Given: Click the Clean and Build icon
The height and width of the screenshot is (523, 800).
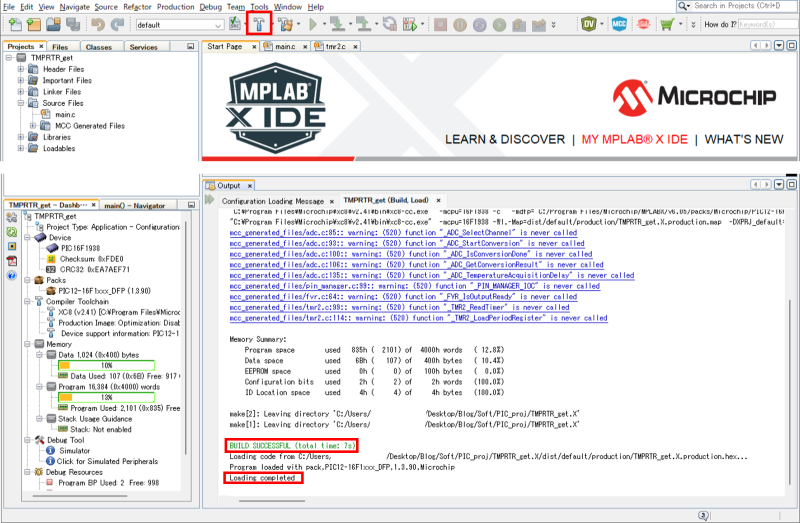Looking at the screenshot, I should (288, 23).
